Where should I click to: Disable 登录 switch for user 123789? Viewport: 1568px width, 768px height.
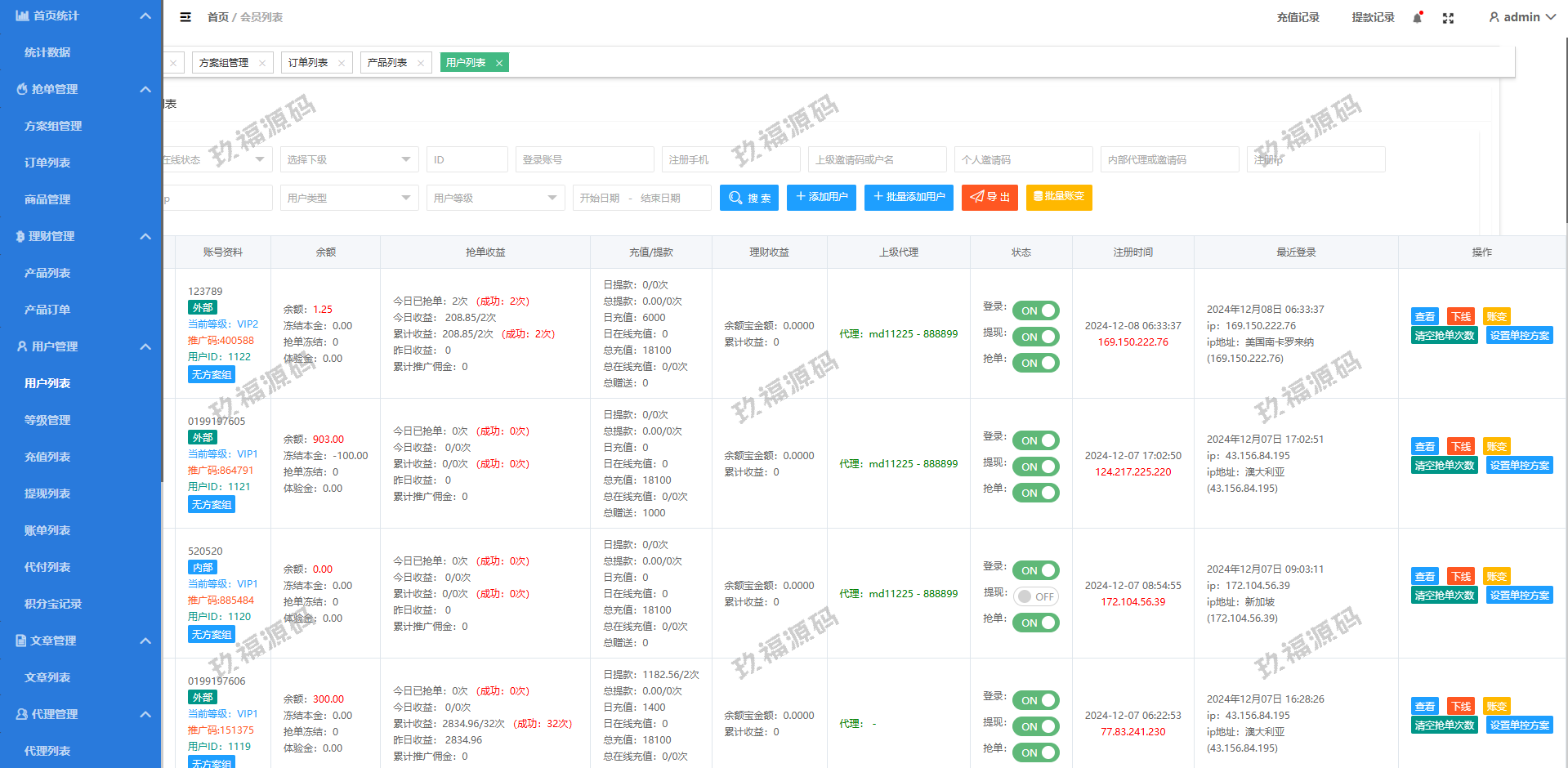click(1035, 310)
